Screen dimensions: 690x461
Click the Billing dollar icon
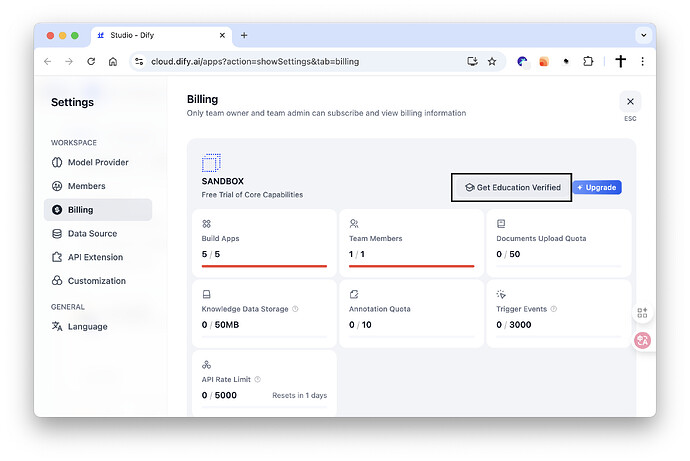[57, 210]
